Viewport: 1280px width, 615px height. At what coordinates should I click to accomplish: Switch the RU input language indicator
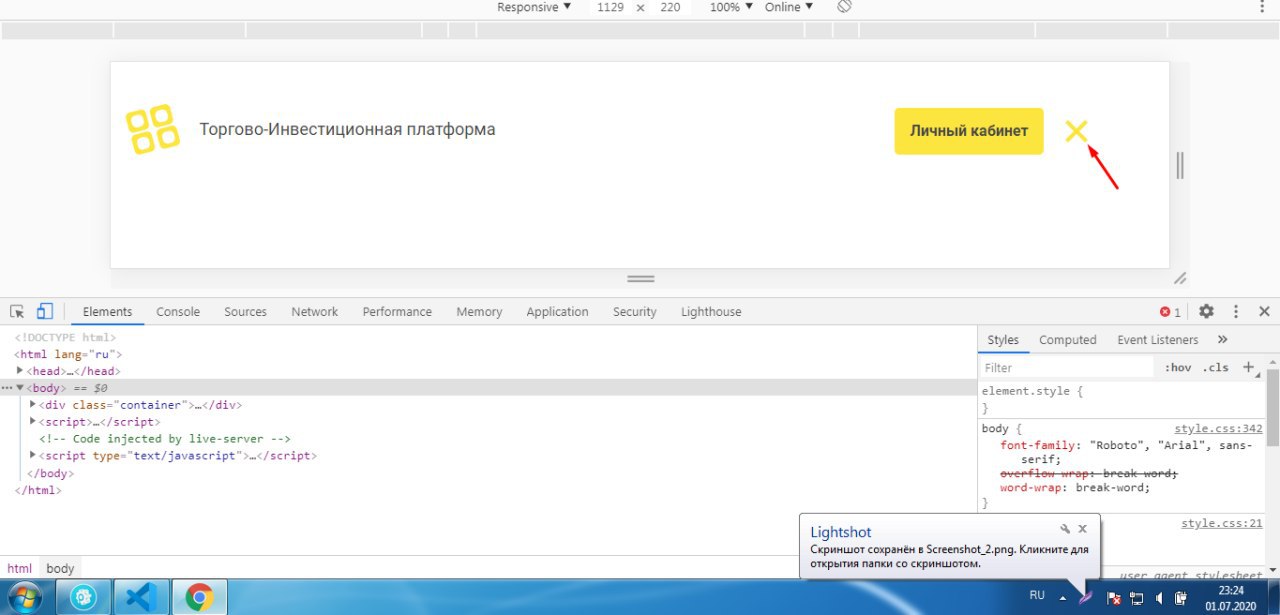(1037, 596)
